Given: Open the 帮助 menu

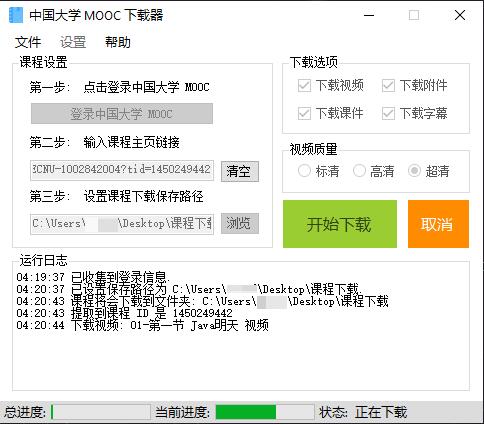Looking at the screenshot, I should (x=118, y=42).
